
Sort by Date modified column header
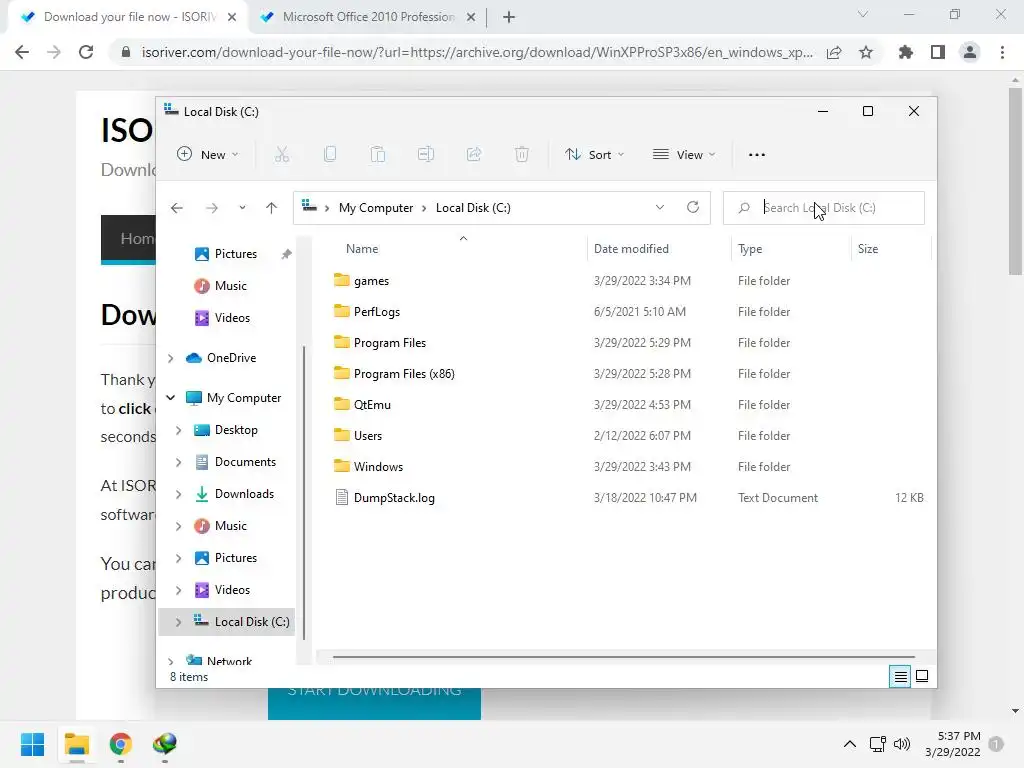tap(631, 249)
